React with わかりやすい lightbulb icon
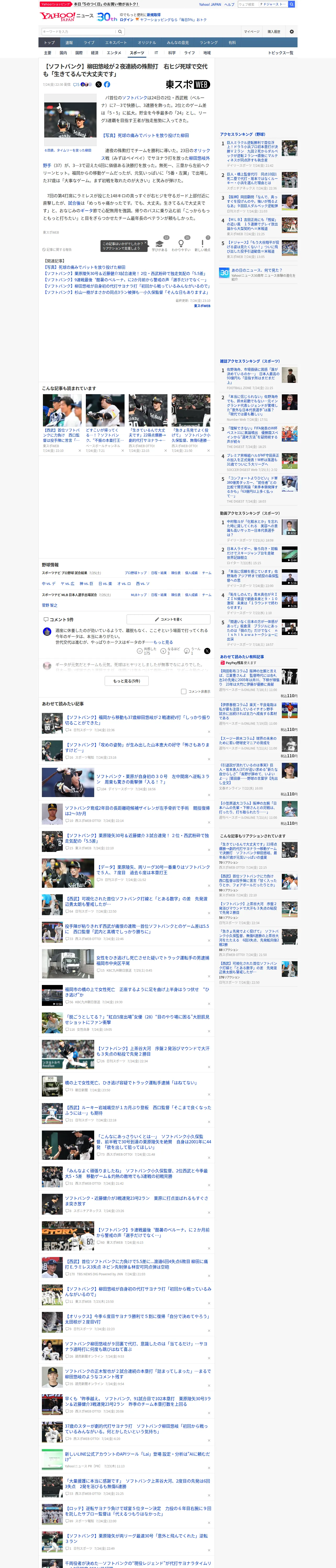Screen dimensions: 336x1568 [181, 244]
